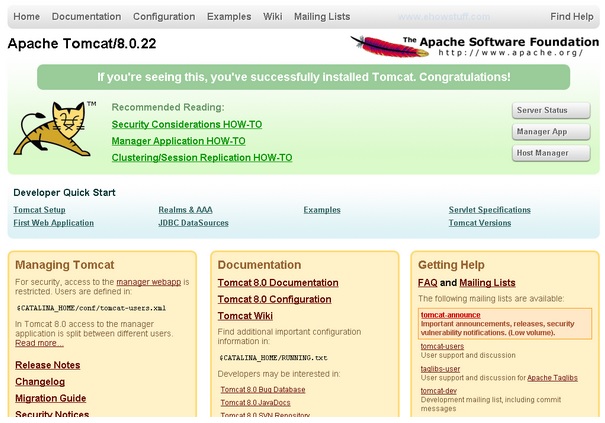Viewport: 605px width, 423px height.
Task: Open the JDBC DataSources link
Action: click(193, 223)
